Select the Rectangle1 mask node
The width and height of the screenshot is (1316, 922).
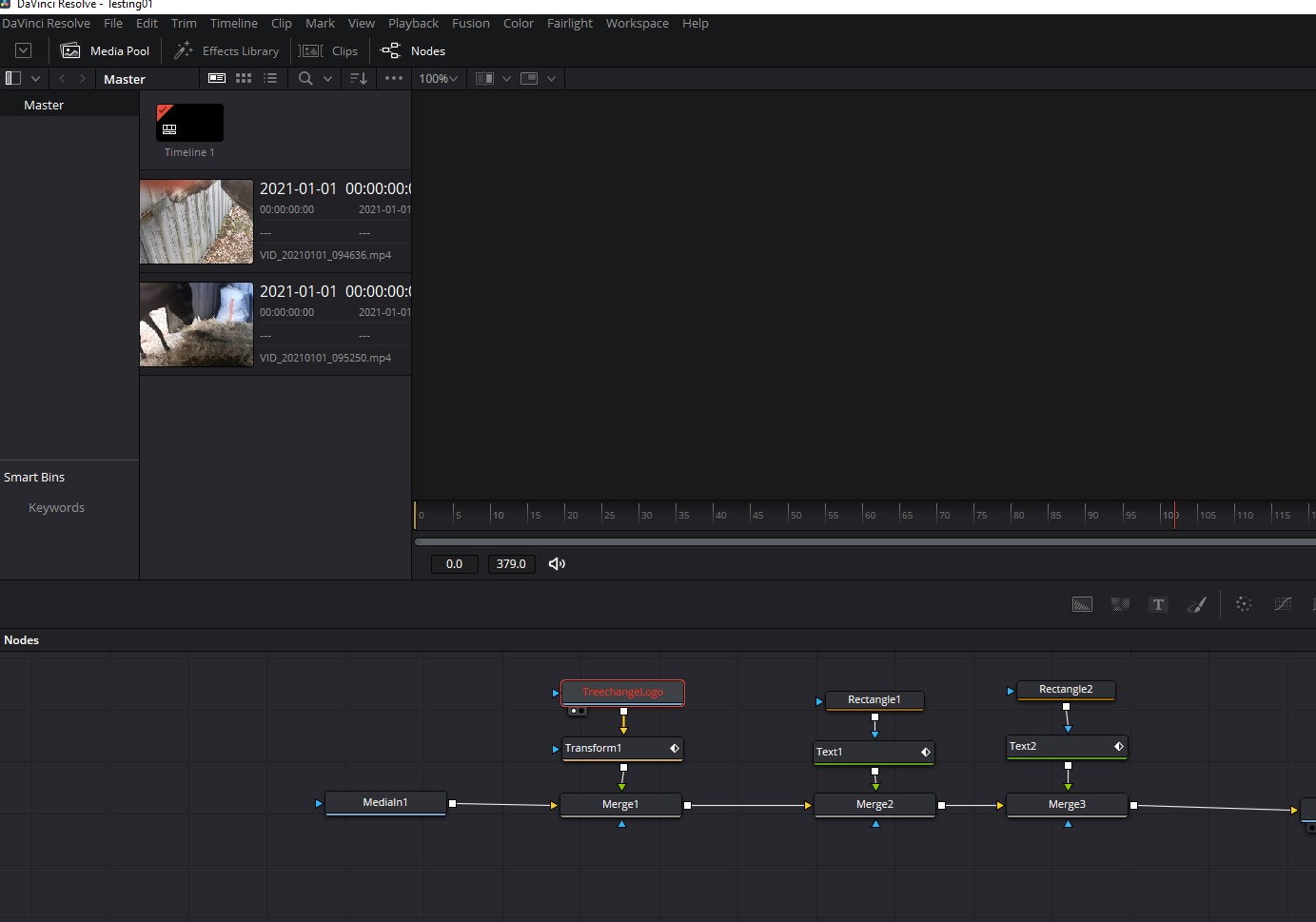pyautogui.click(x=874, y=700)
